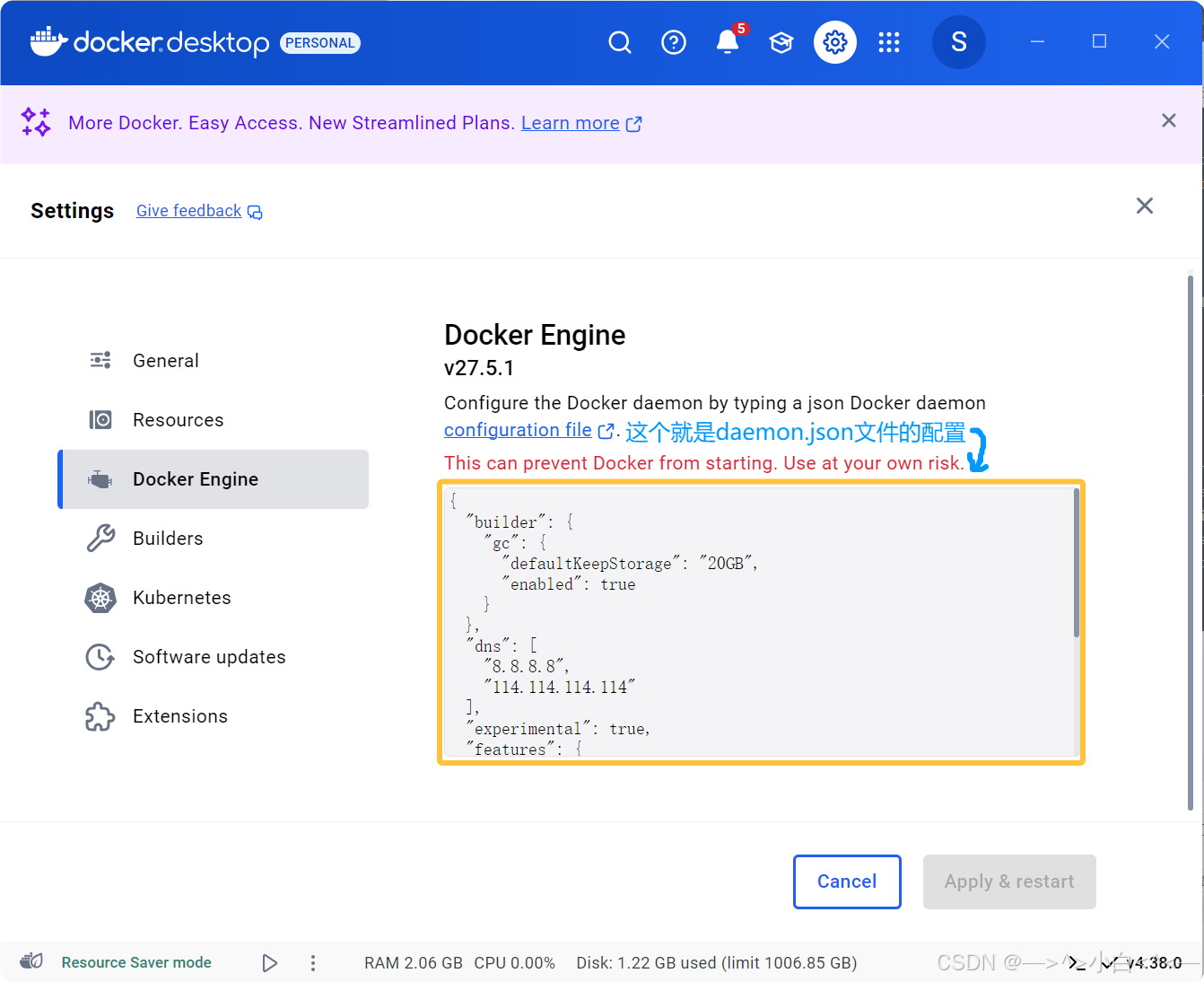Screen dimensions: 1204x982
Task: Click the "8.8.8.8" dns entry
Action: pos(527,666)
